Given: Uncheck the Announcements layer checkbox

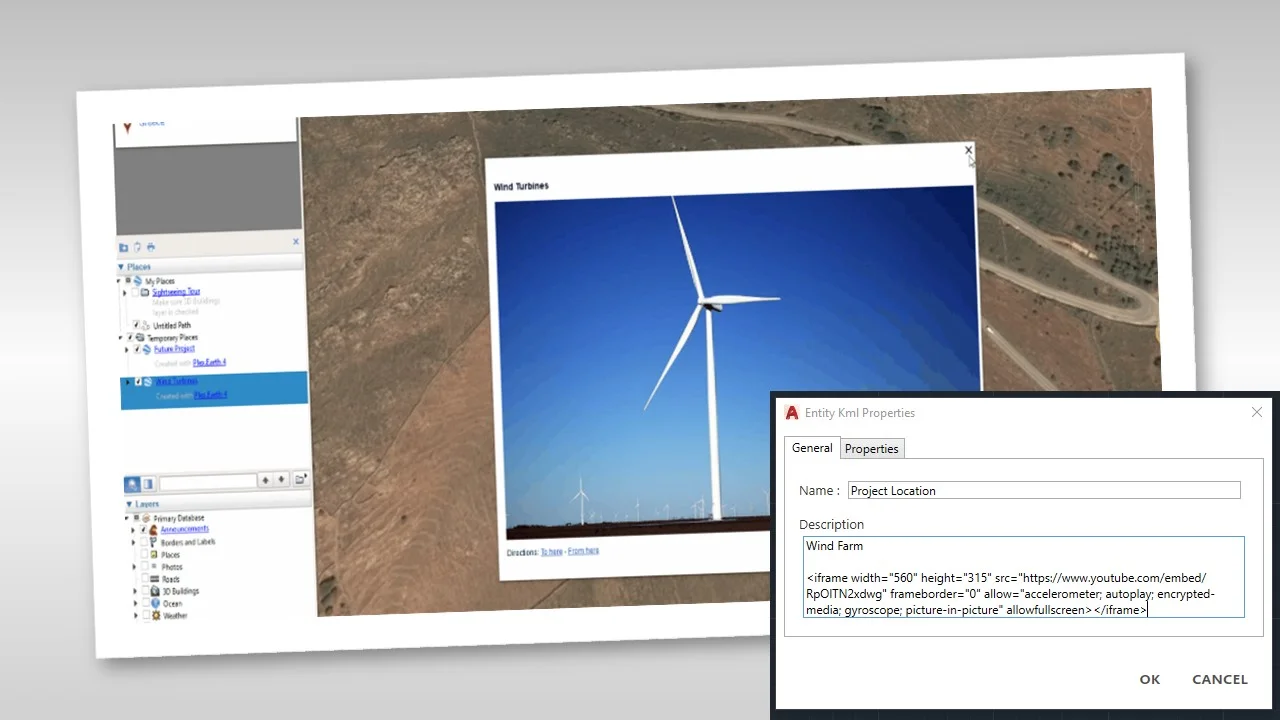Looking at the screenshot, I should [x=143, y=530].
